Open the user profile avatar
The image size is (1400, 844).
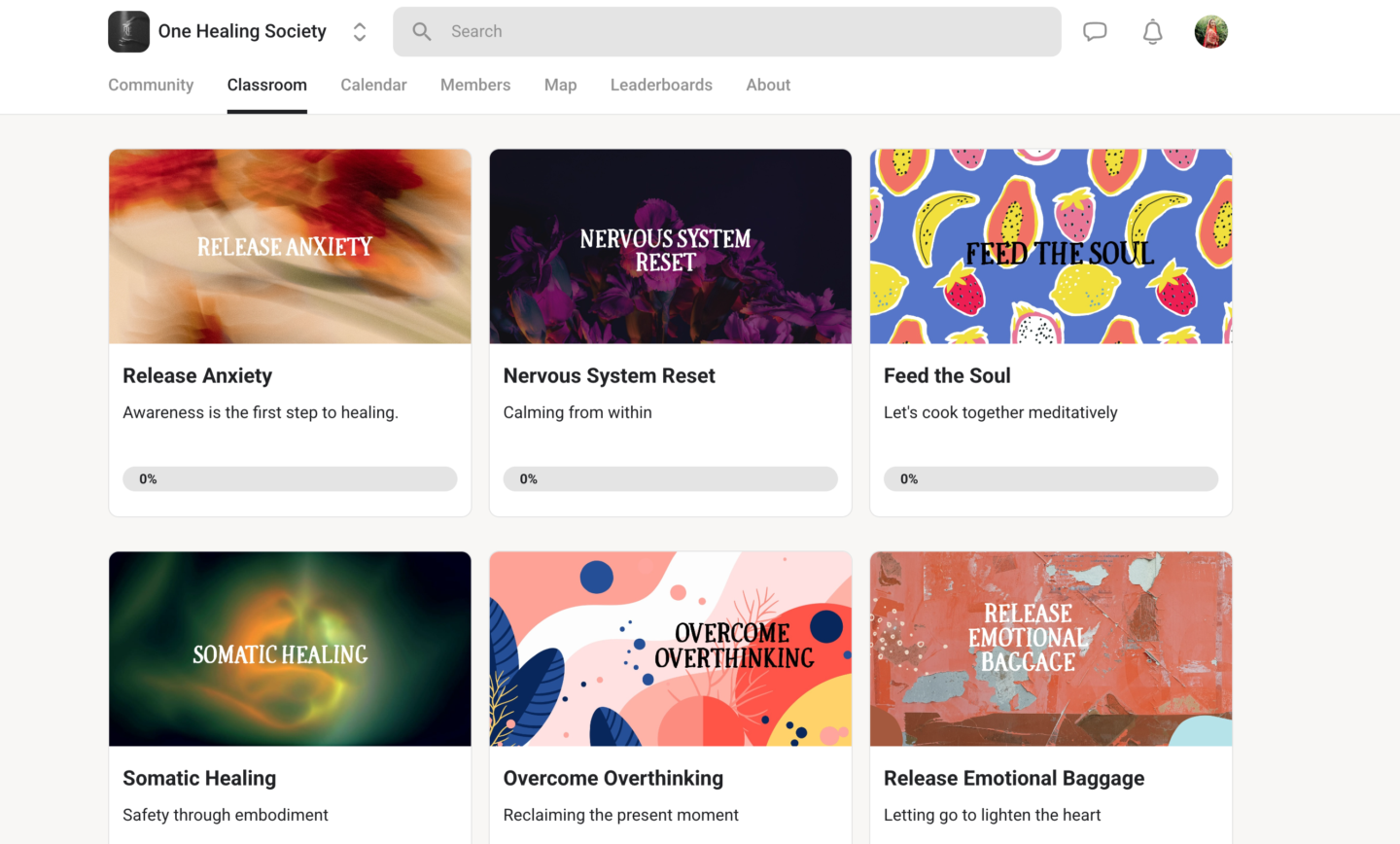tap(1210, 31)
